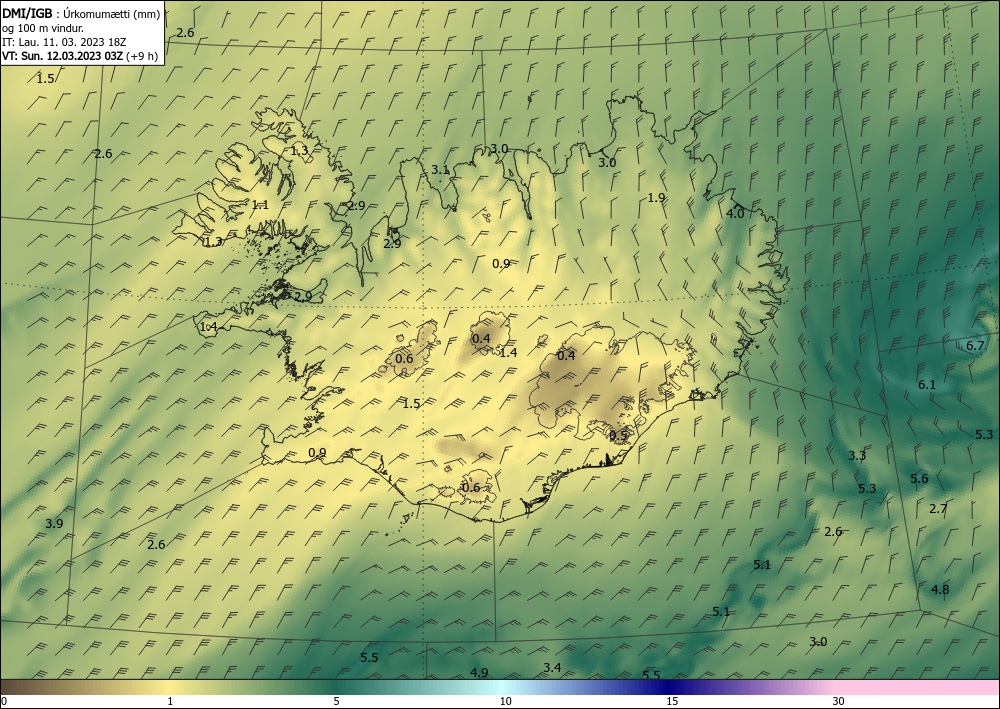Screen dimensions: 1000x709
Task: Click the 4.0 value on the east coast
Action: [735, 214]
